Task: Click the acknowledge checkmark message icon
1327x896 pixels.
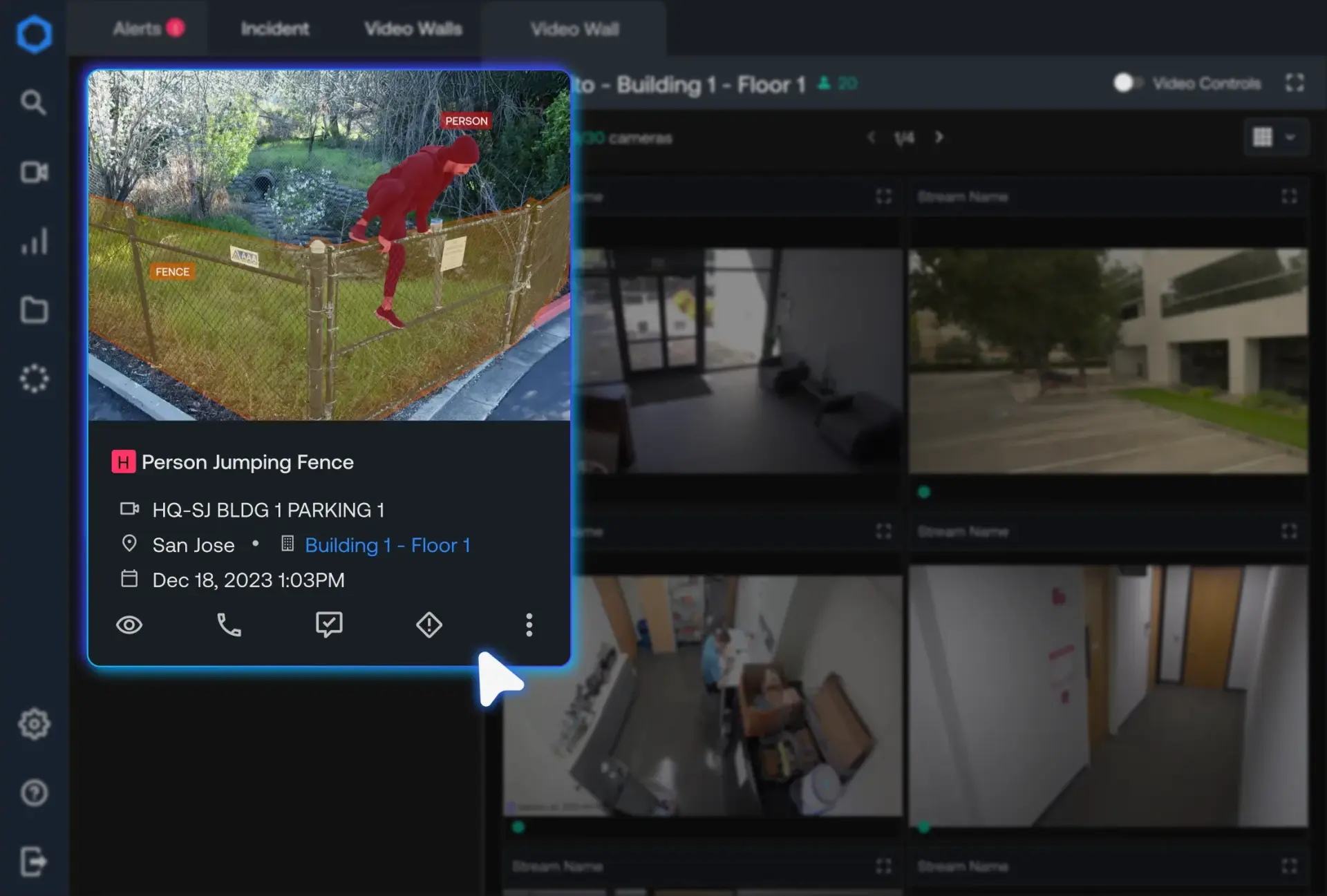Action: [329, 625]
